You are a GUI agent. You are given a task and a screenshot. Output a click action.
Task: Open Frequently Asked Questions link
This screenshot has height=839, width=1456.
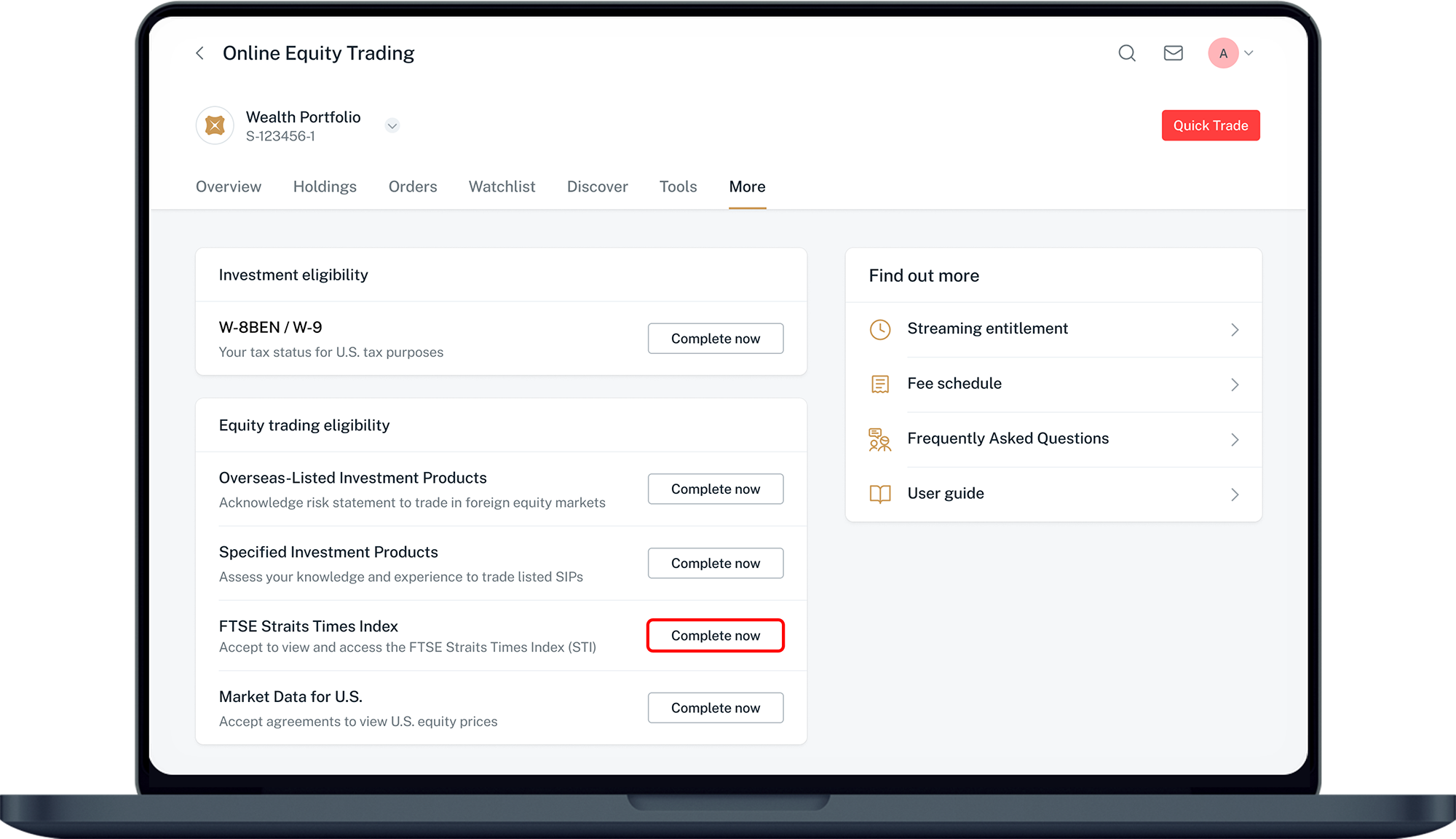click(x=1008, y=438)
